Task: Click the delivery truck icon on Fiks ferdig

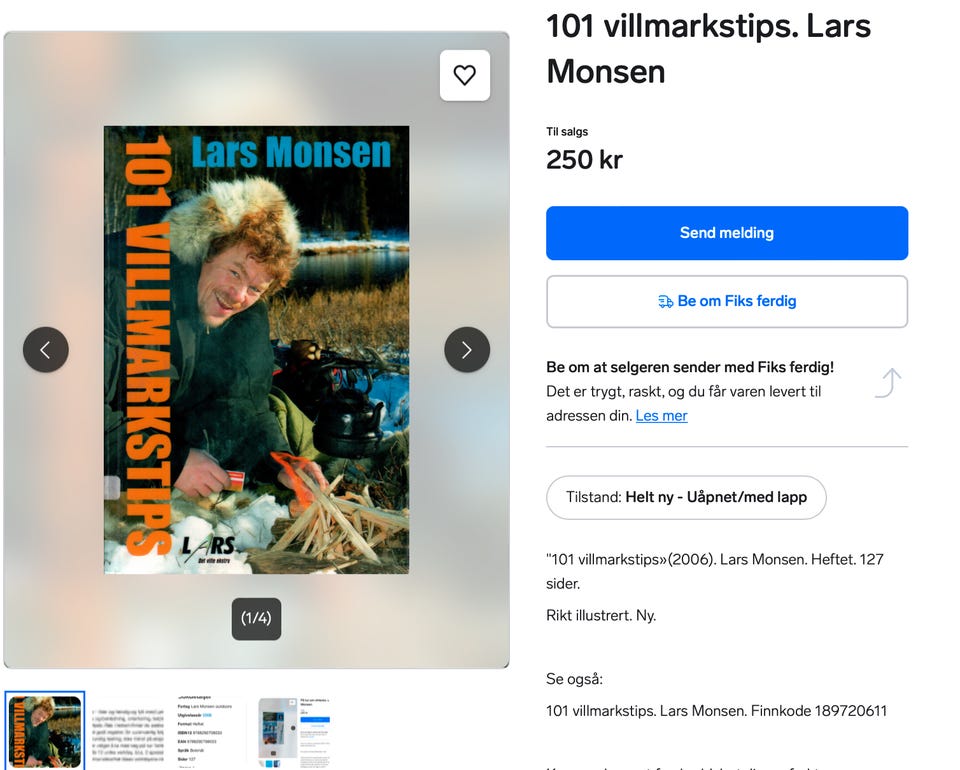Action: coord(666,301)
